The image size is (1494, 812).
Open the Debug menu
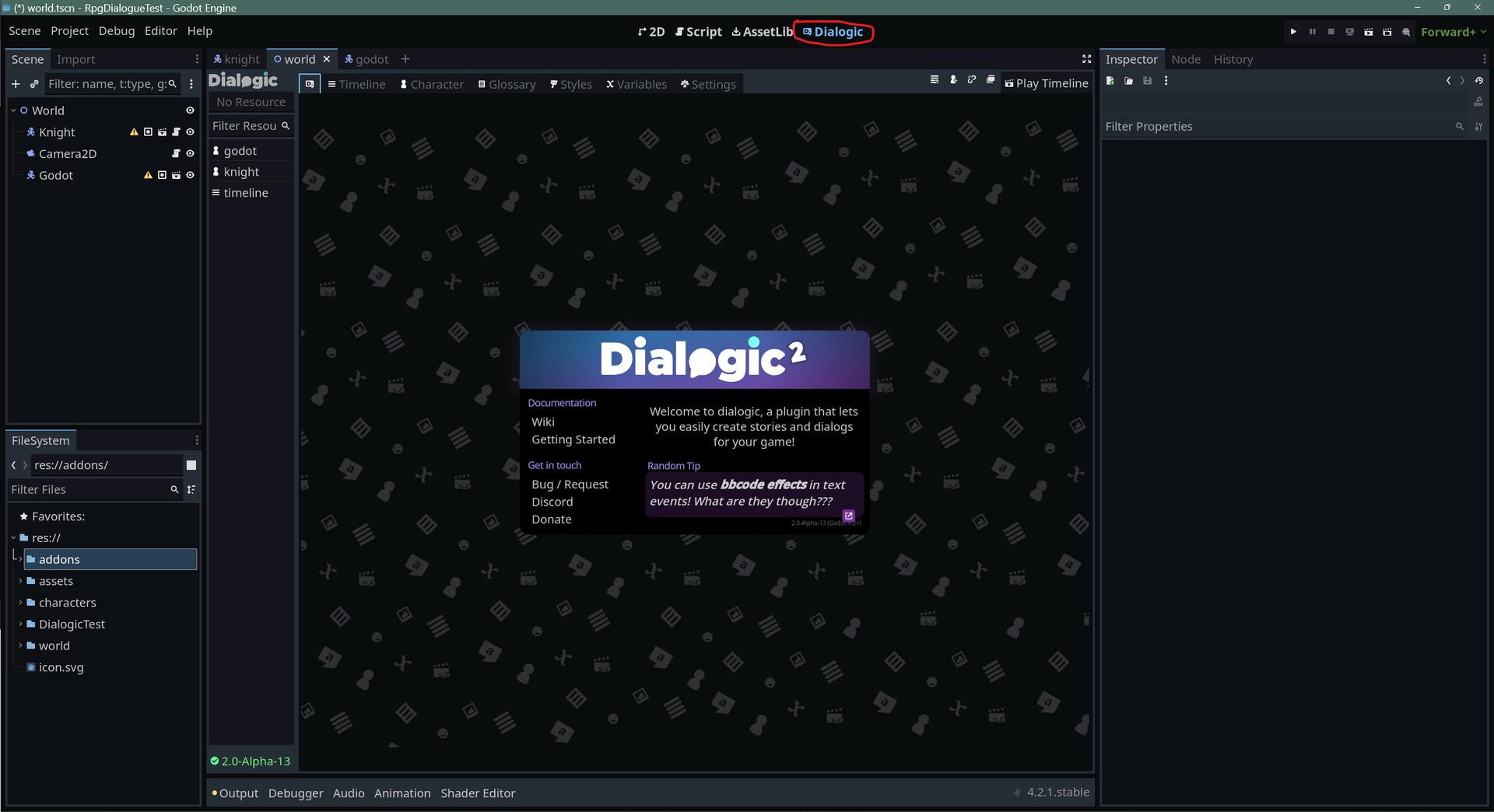(116, 30)
